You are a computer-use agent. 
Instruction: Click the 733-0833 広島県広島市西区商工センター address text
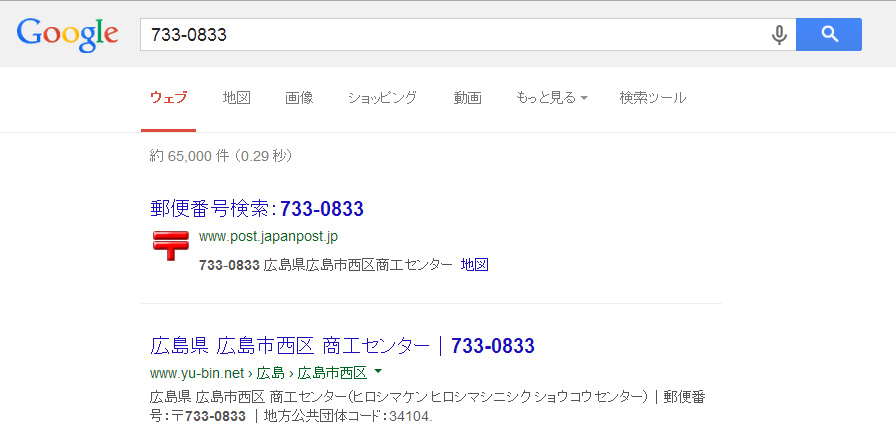326,265
